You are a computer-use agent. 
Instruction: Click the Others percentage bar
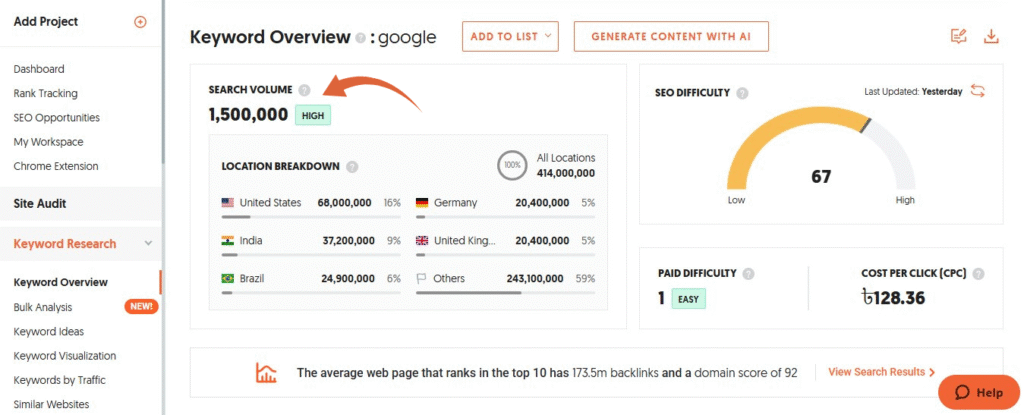point(505,292)
